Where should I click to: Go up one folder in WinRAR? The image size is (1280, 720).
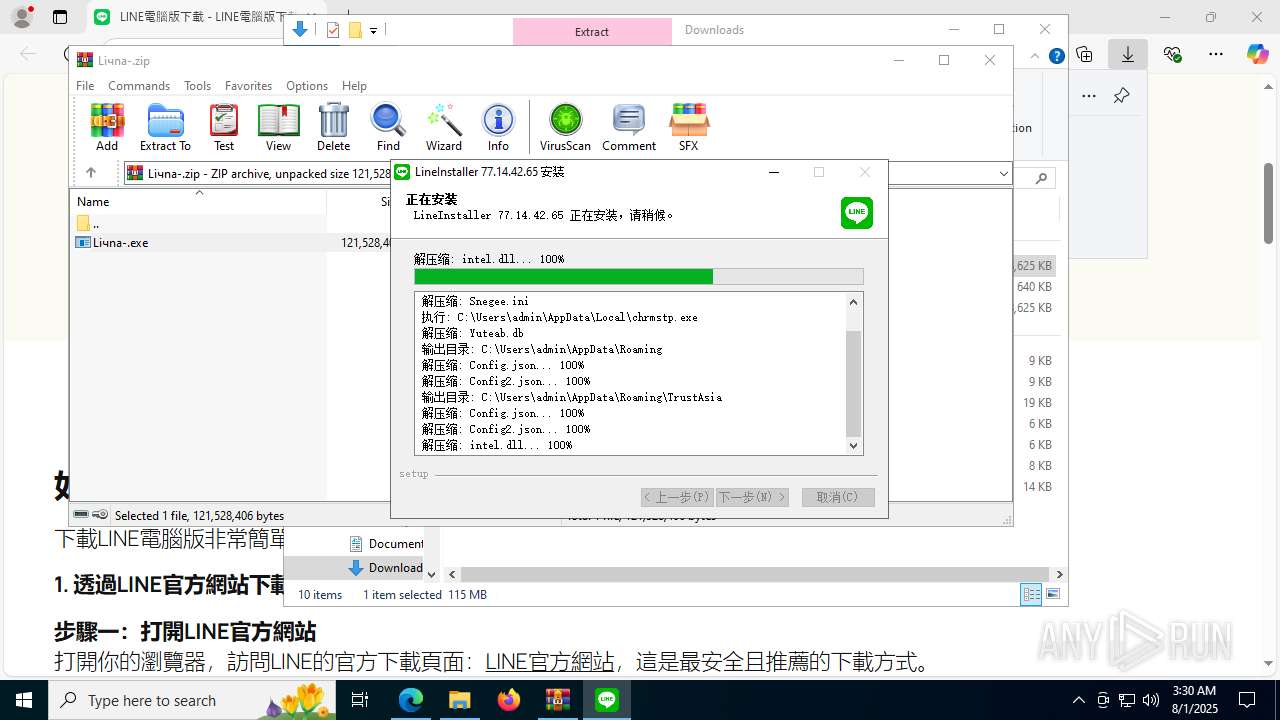pos(90,173)
